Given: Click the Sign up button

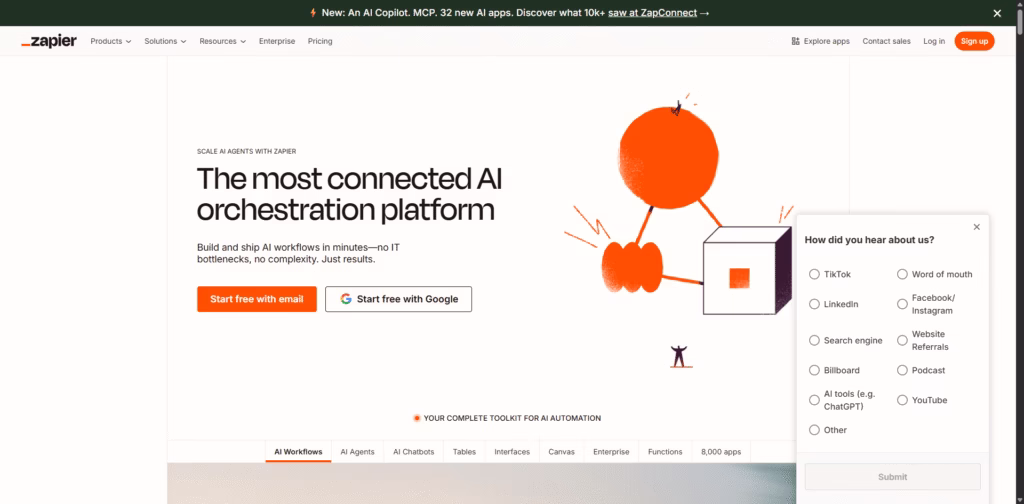Looking at the screenshot, I should point(974,41).
